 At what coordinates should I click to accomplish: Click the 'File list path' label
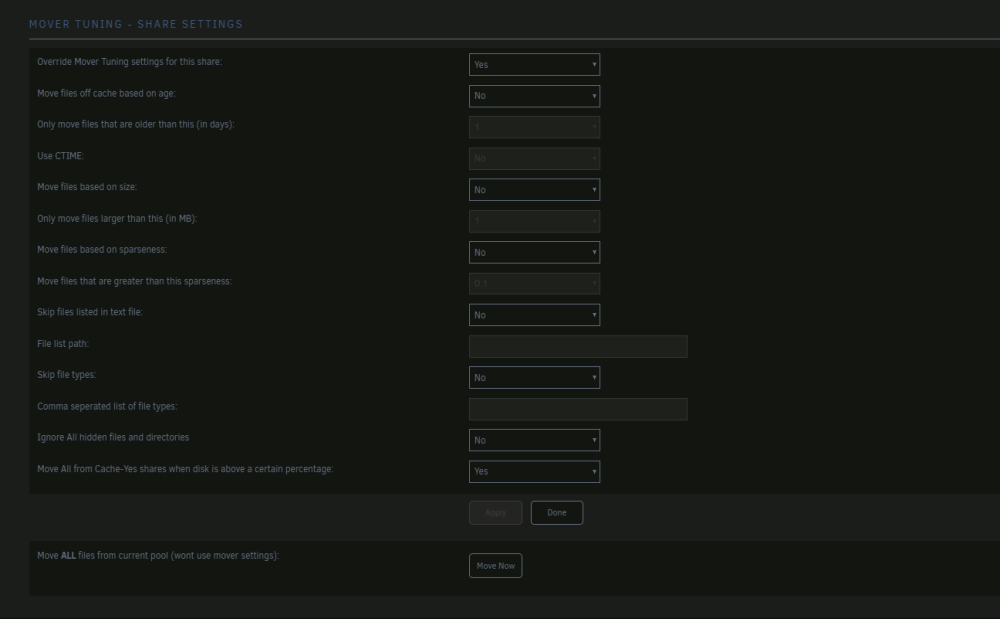click(63, 344)
